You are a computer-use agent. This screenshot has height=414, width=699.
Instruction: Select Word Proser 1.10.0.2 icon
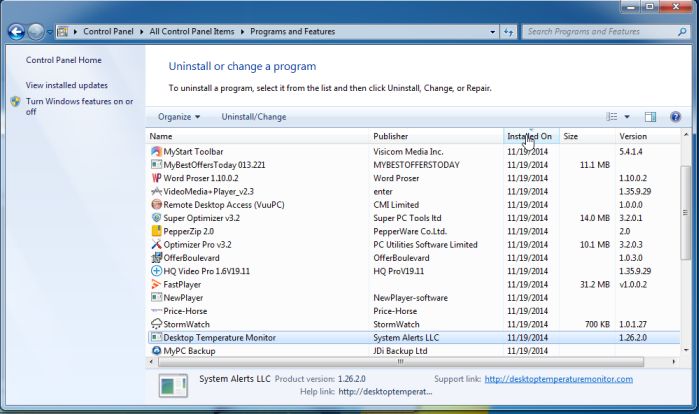156,178
